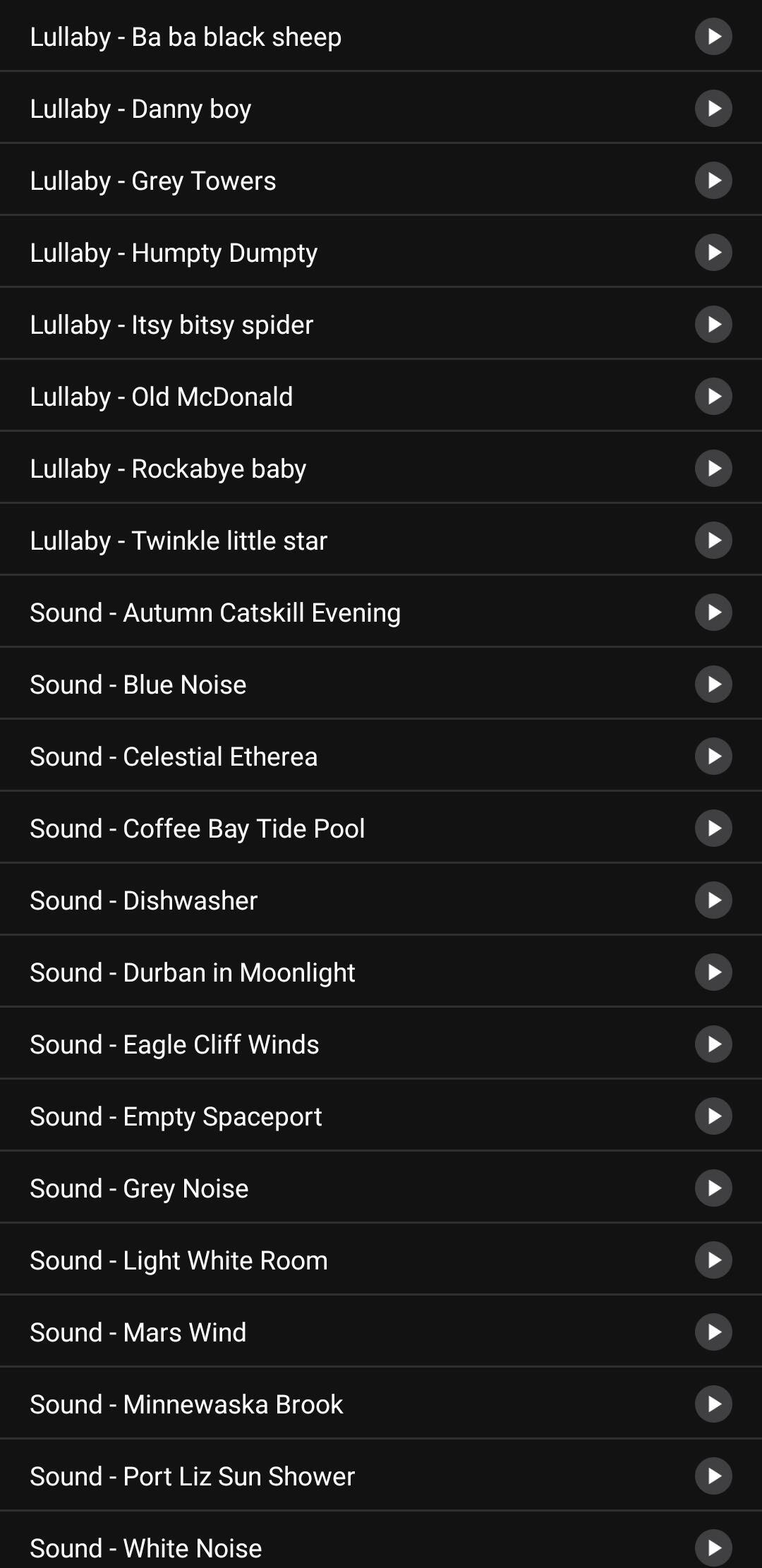The image size is (762, 1568).
Task: Select Grey Noise from the sound list
Action: point(139,1188)
